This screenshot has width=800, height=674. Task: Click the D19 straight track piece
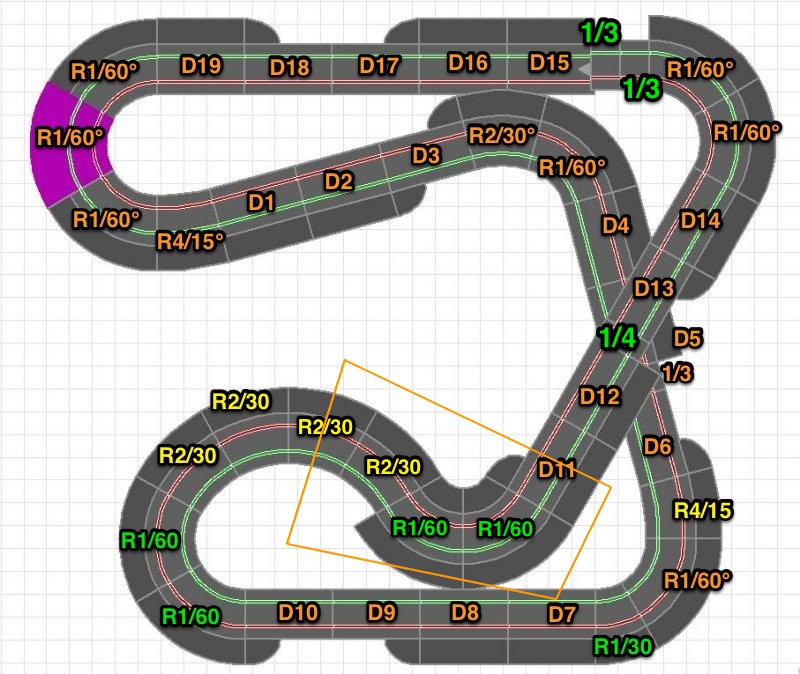pos(200,66)
